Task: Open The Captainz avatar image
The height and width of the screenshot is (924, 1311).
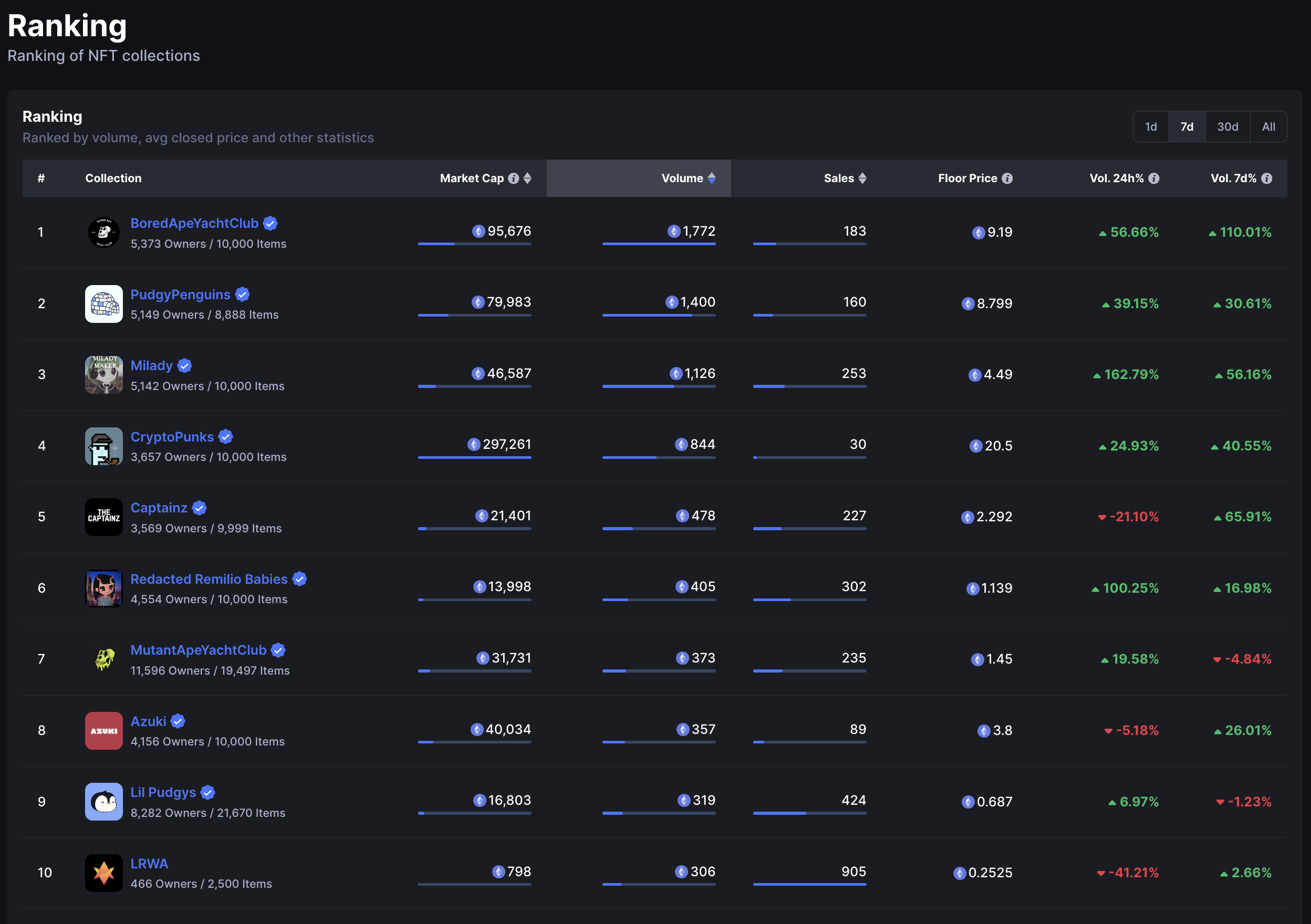Action: point(104,517)
